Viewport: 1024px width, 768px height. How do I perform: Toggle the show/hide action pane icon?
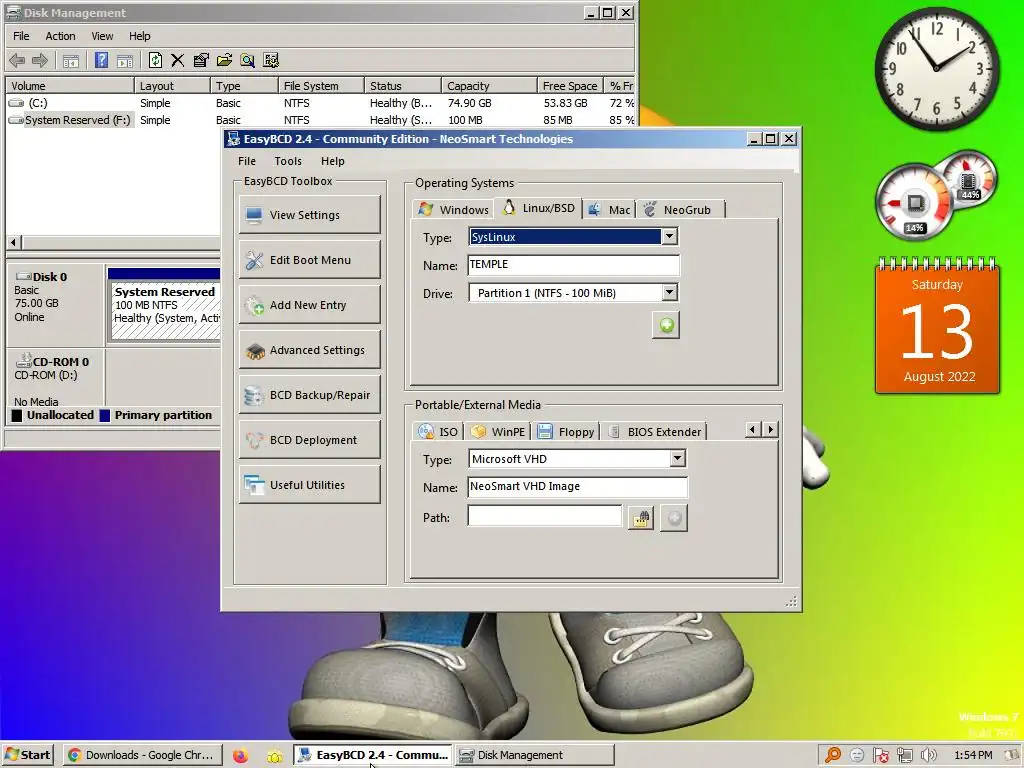(x=125, y=61)
